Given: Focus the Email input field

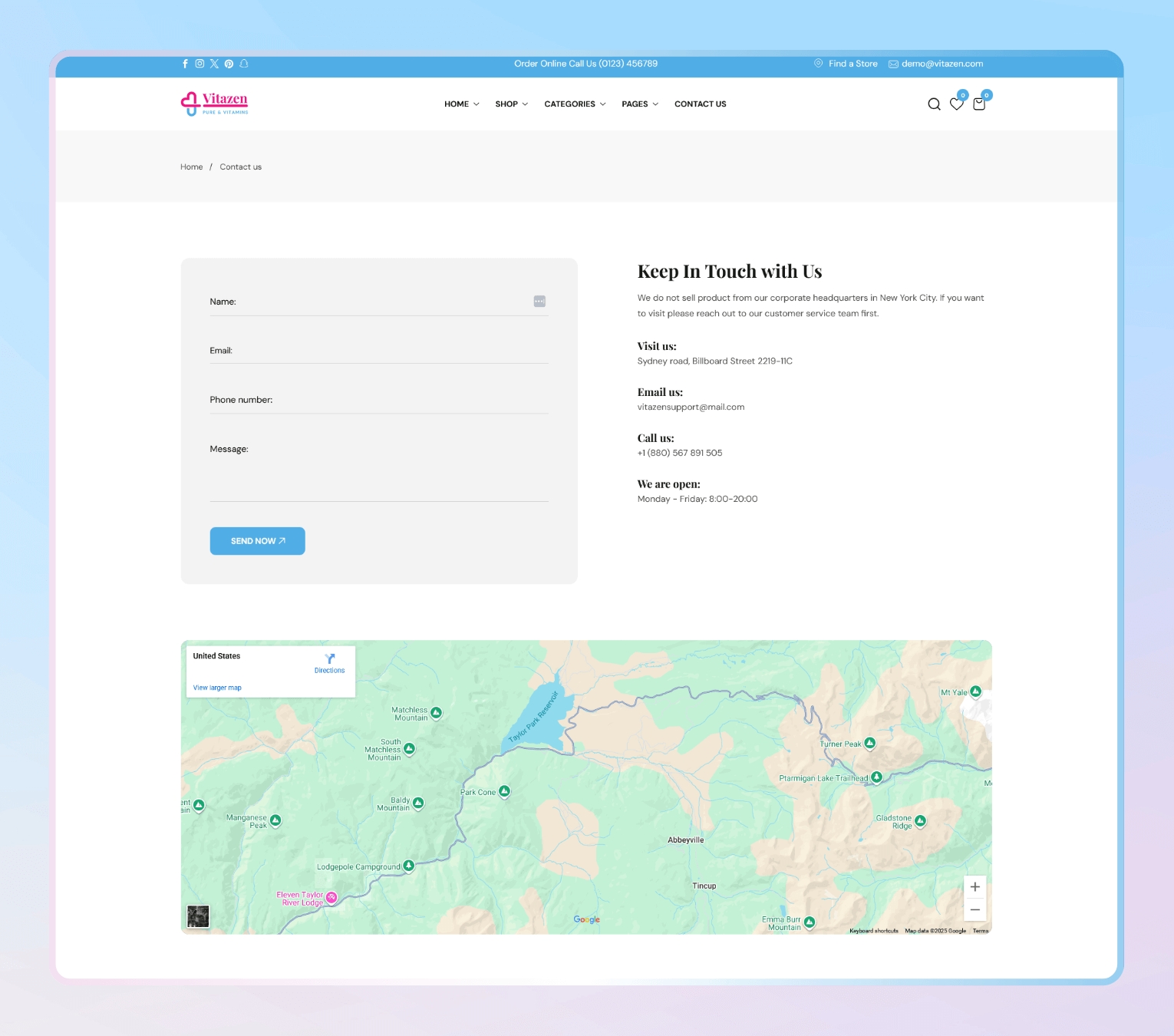Looking at the screenshot, I should [379, 351].
